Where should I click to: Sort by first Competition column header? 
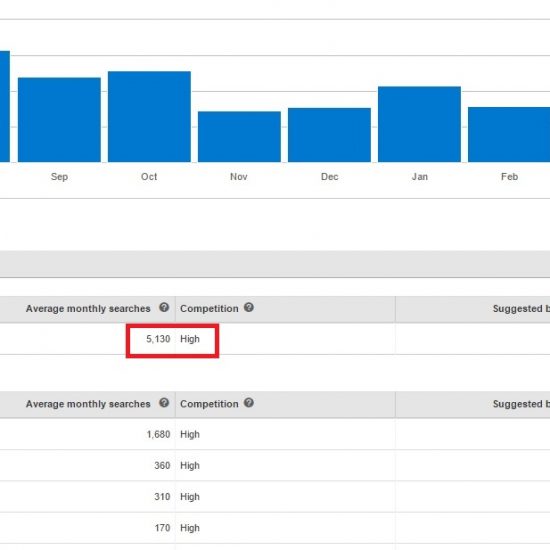coord(209,309)
